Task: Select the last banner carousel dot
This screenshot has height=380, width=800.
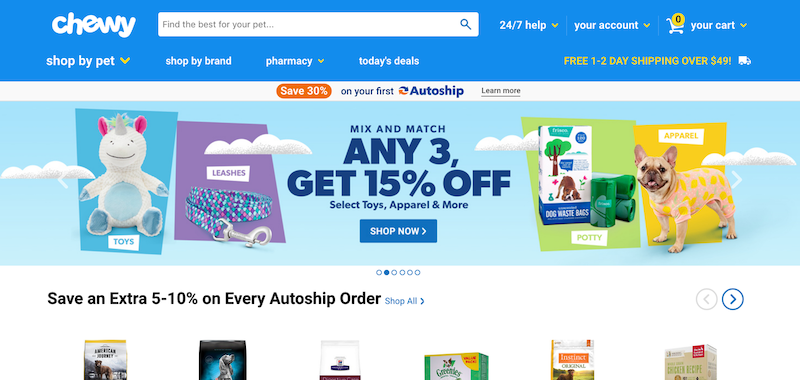Action: coord(417,272)
